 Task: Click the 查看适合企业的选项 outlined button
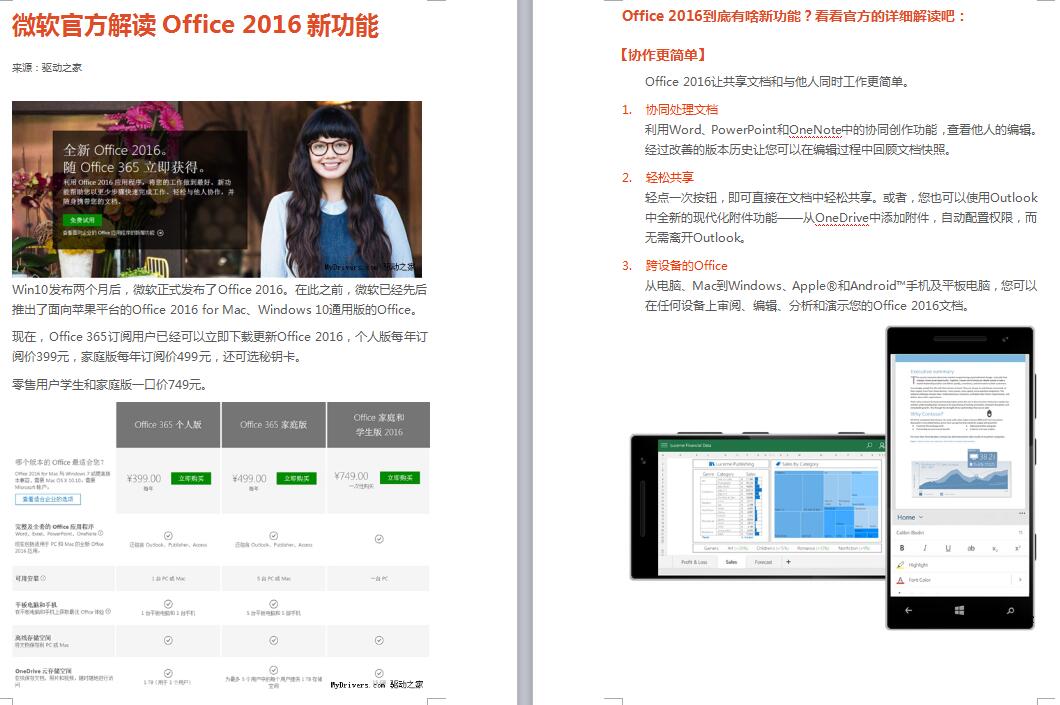tap(48, 499)
